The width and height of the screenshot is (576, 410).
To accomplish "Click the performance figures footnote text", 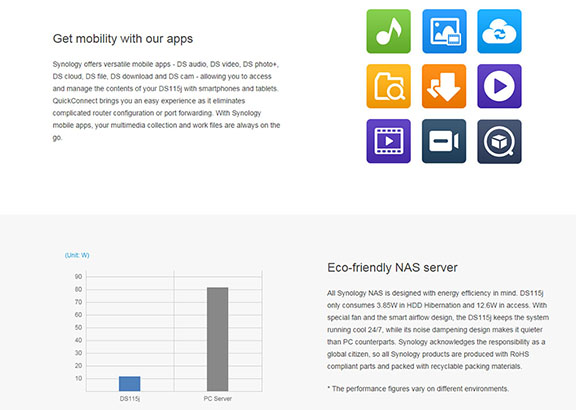I will click(x=418, y=389).
